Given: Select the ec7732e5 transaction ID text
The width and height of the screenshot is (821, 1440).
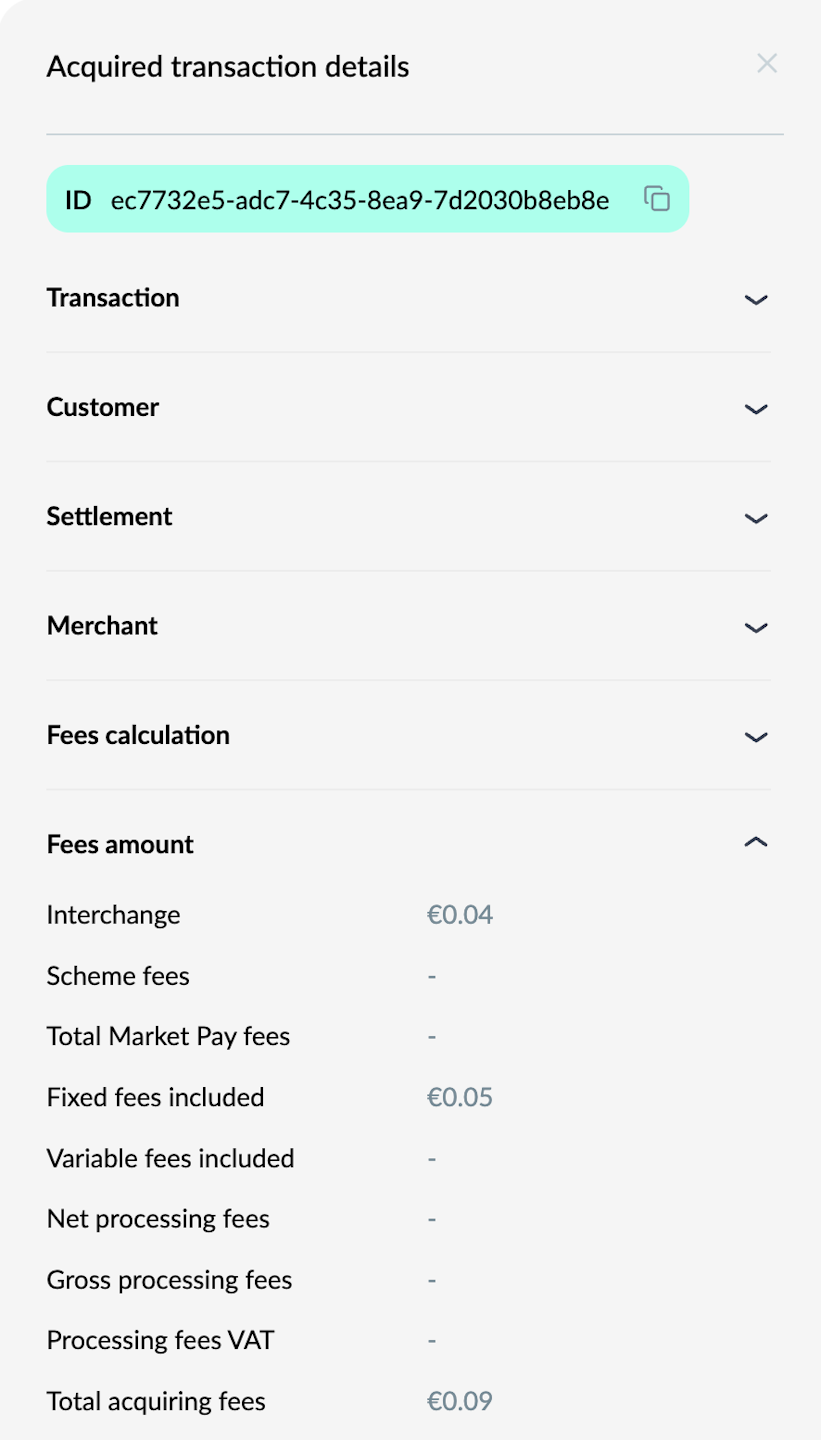Looking at the screenshot, I should pos(360,200).
